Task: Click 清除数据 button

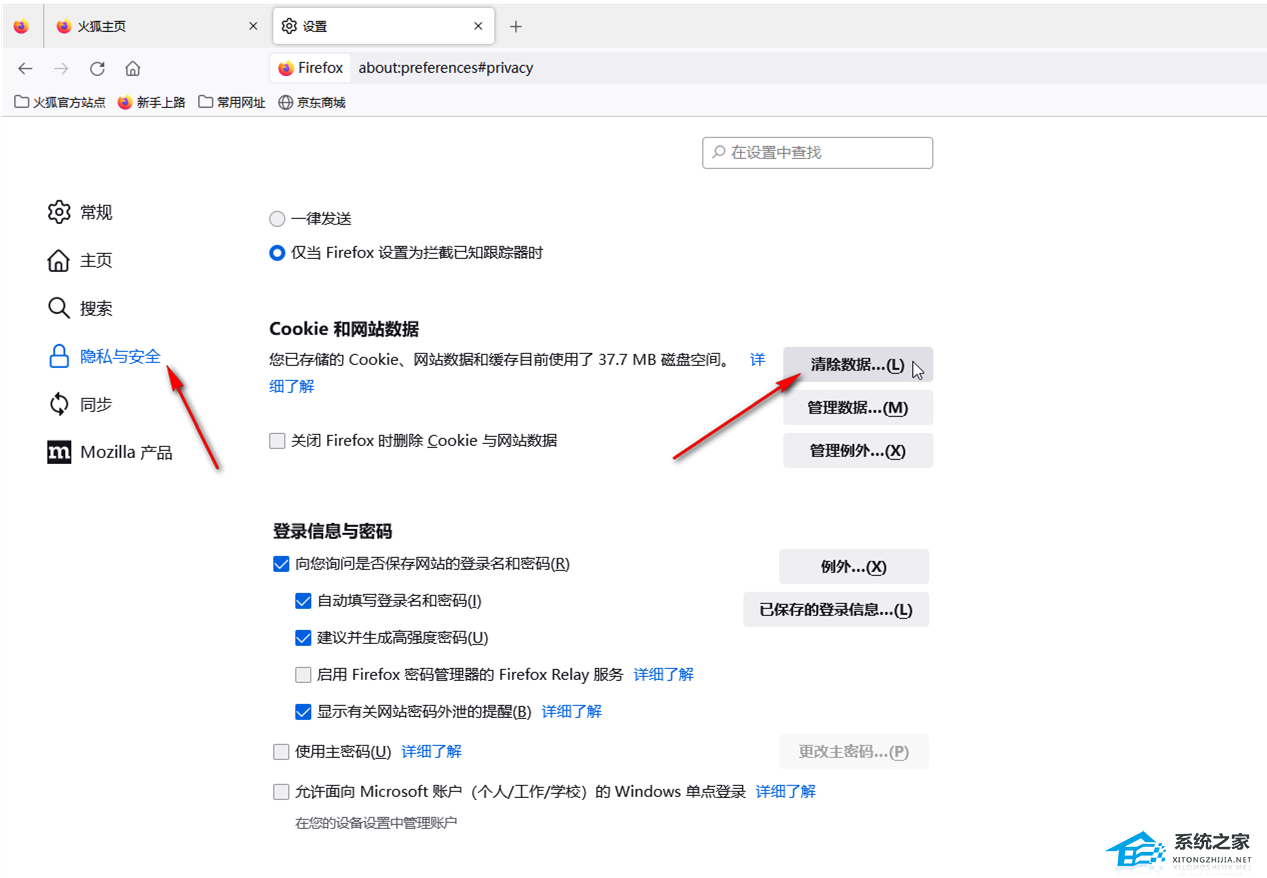Action: (858, 365)
